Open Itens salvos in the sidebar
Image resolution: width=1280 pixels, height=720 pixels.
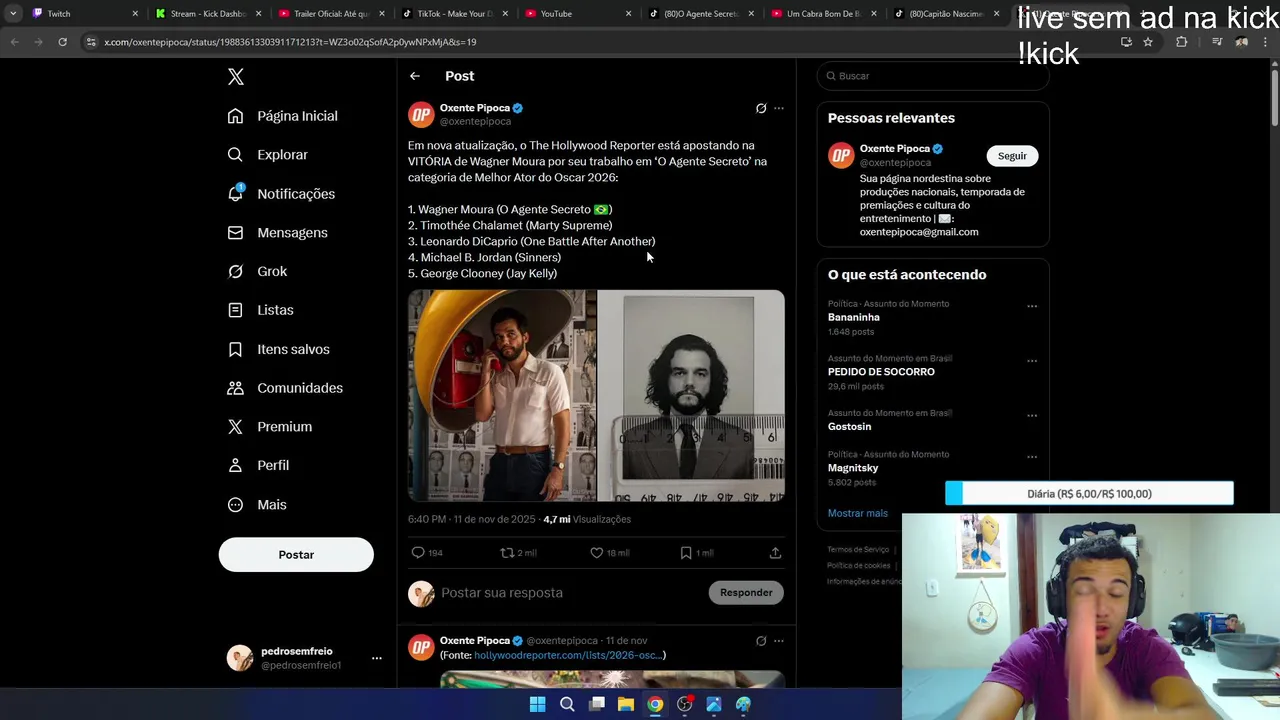[278, 349]
